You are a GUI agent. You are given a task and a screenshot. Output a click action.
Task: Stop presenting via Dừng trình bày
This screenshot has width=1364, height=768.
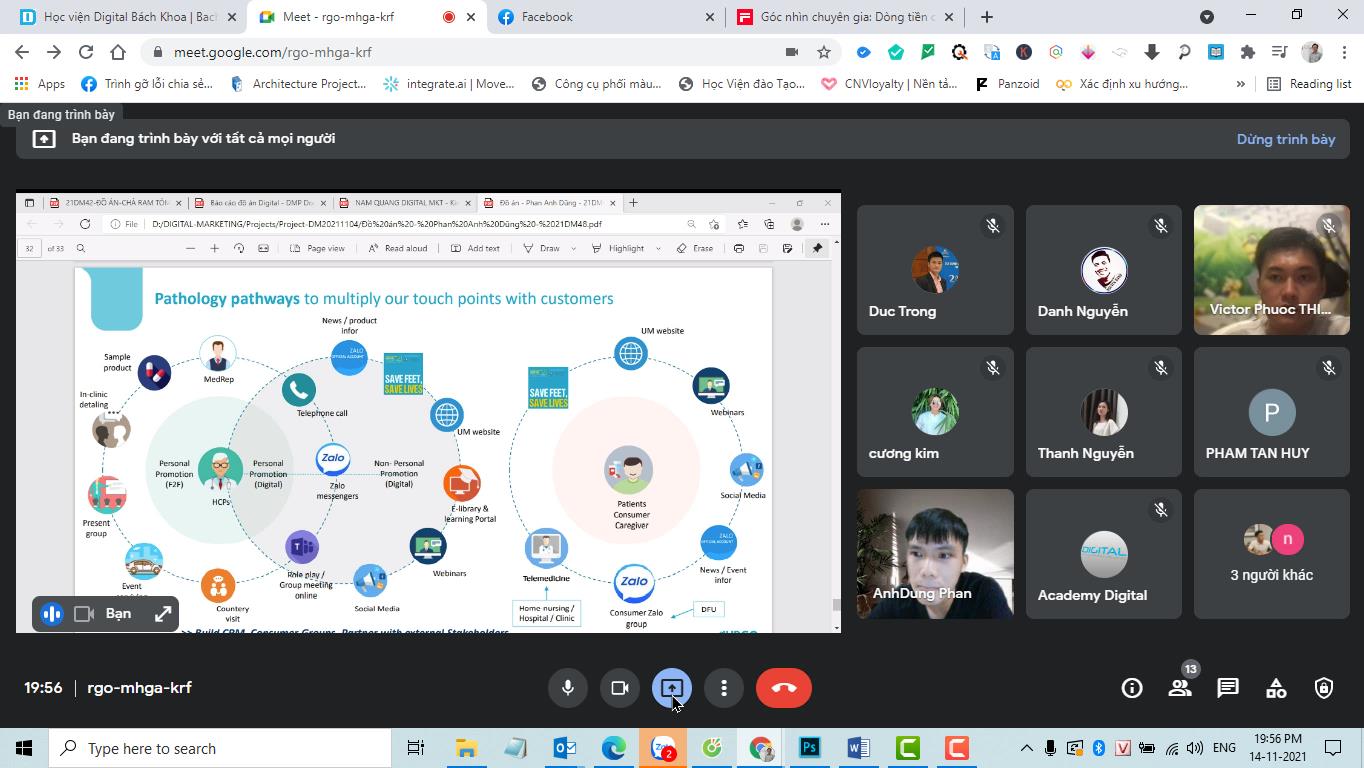click(1286, 139)
